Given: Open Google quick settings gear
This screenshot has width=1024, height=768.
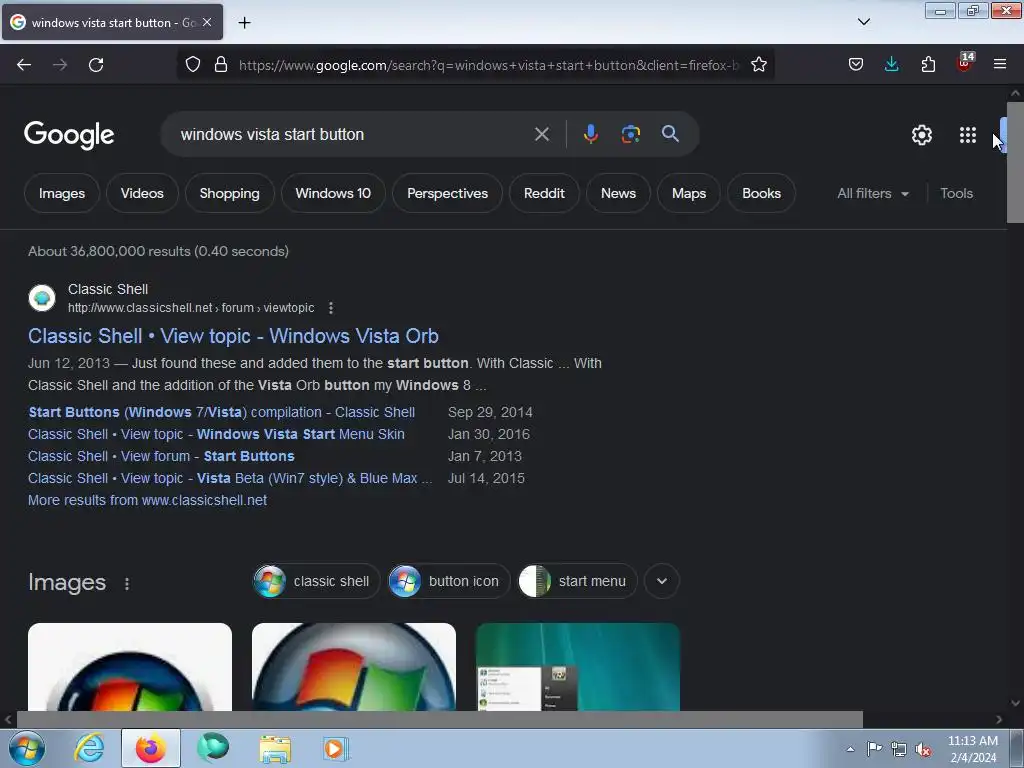Looking at the screenshot, I should pos(921,135).
